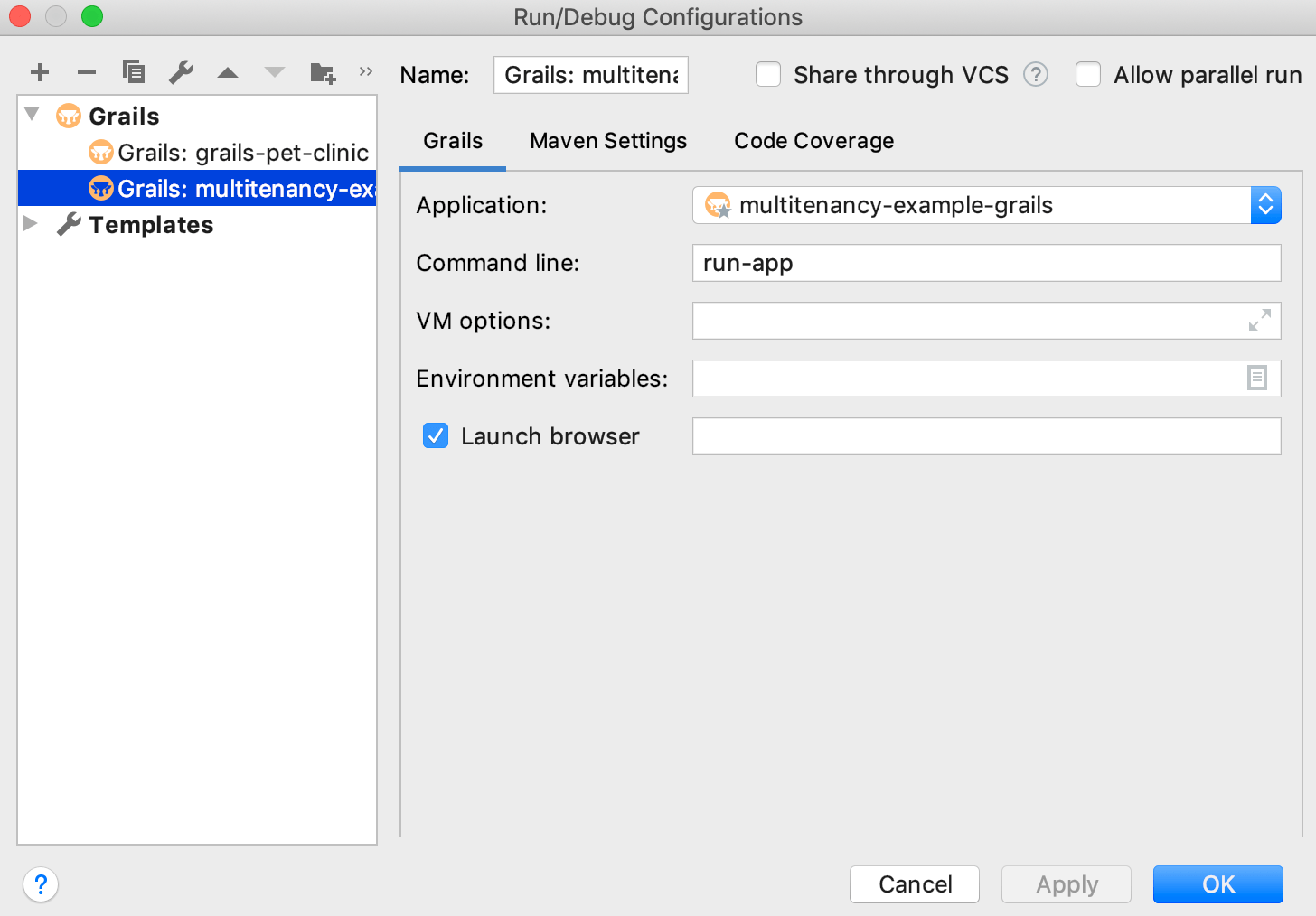
Task: Click the Name input field
Action: click(x=591, y=75)
